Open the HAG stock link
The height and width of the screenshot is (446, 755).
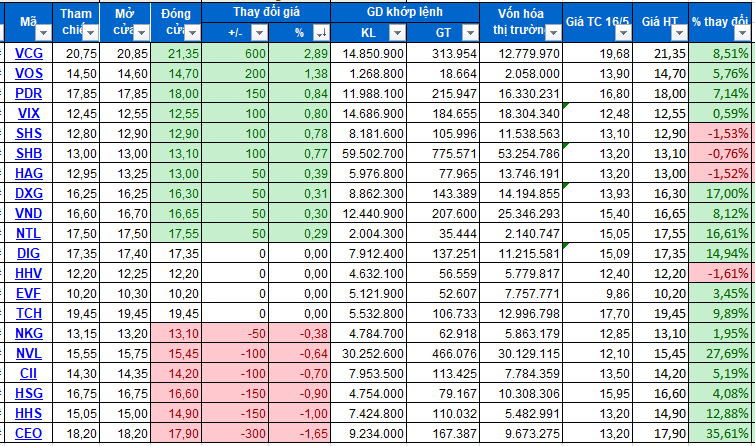pos(29,173)
